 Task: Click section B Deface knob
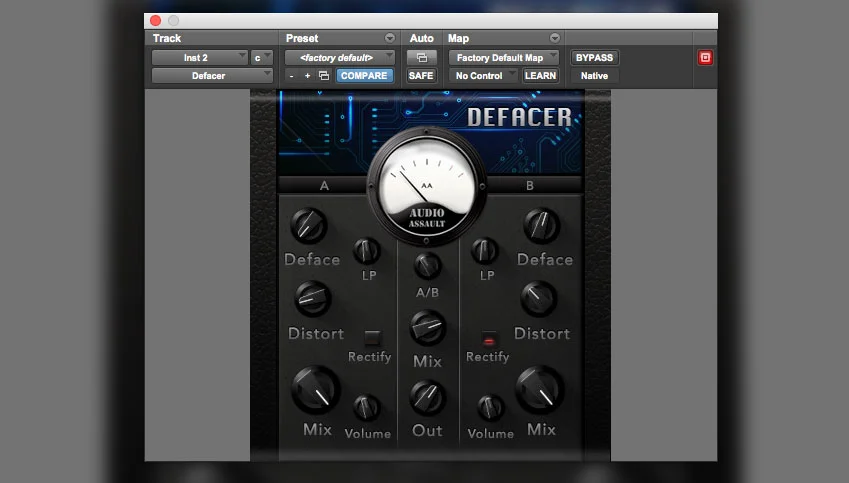[541, 226]
